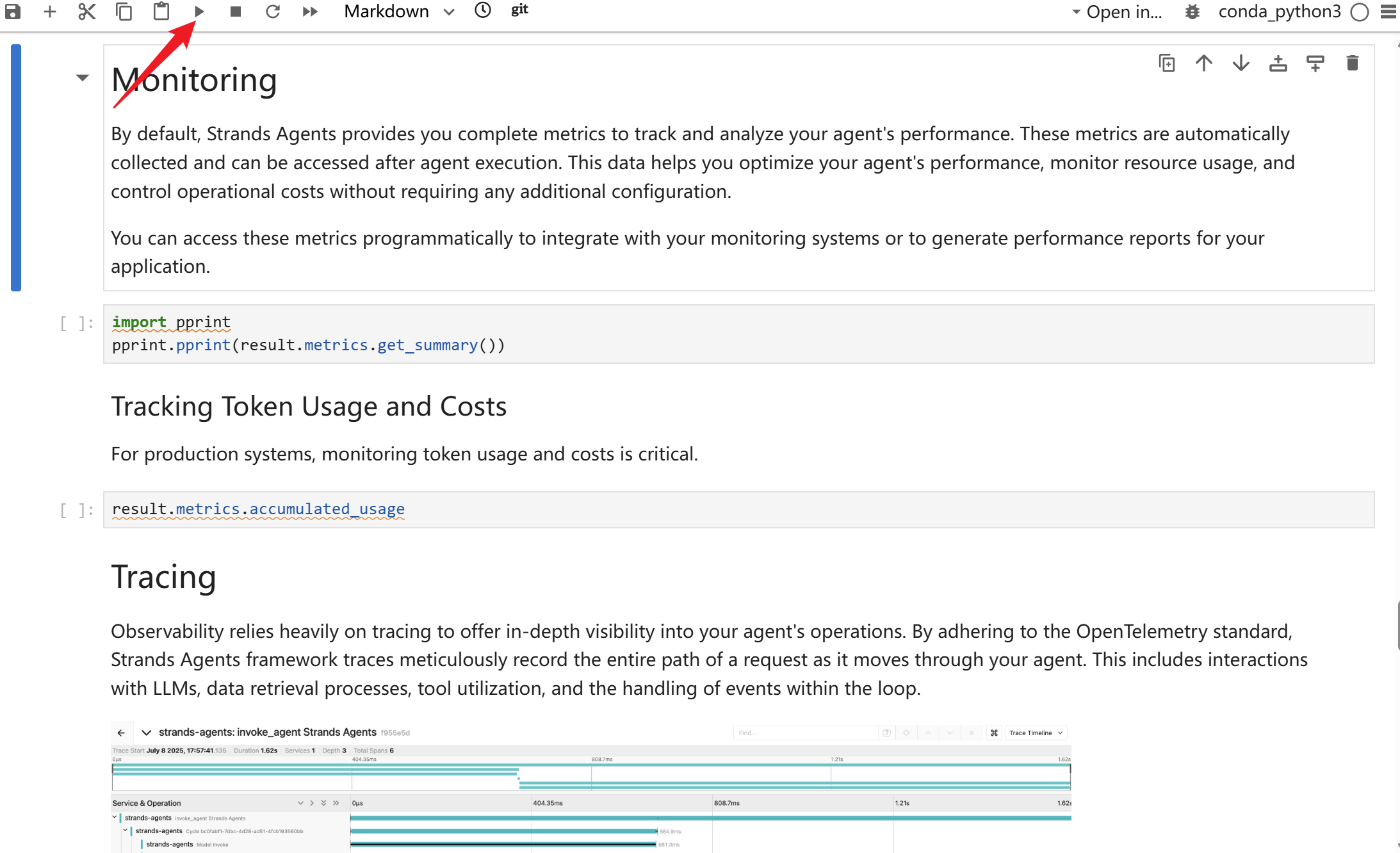The width and height of the screenshot is (1400, 853).
Task: Click the empty prompt of the pprint cell
Action: point(77,323)
